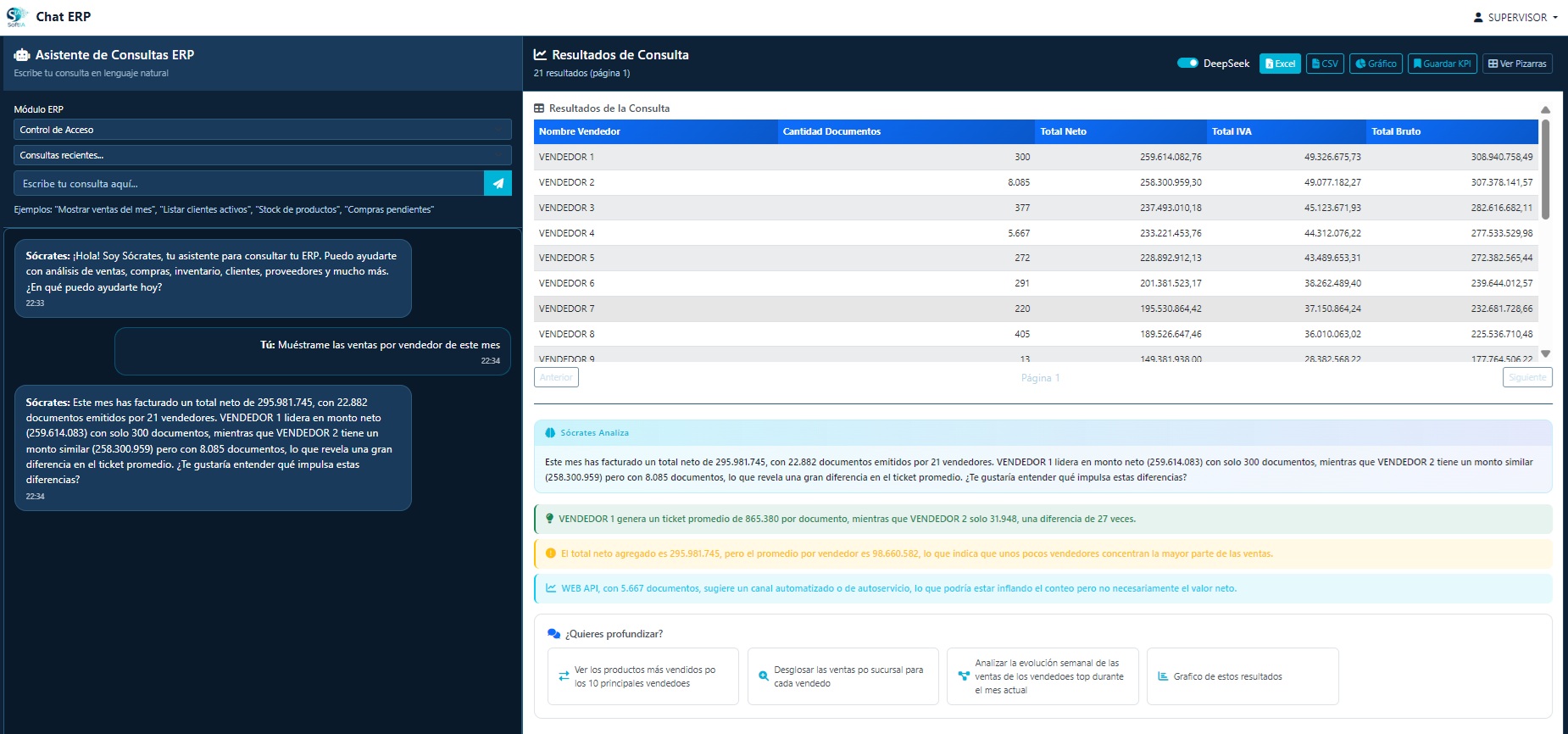This screenshot has width=1568, height=734.
Task: Click Total Bruto value 282.616.682,11
Action: click(1501, 208)
